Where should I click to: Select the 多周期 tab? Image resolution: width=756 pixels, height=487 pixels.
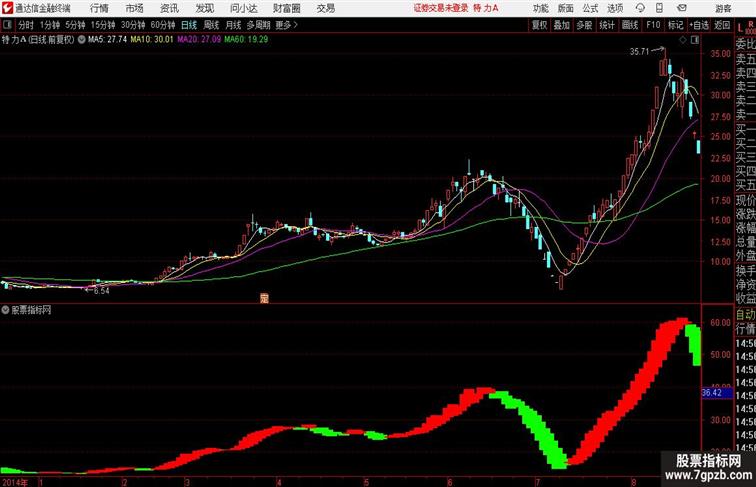[258, 25]
